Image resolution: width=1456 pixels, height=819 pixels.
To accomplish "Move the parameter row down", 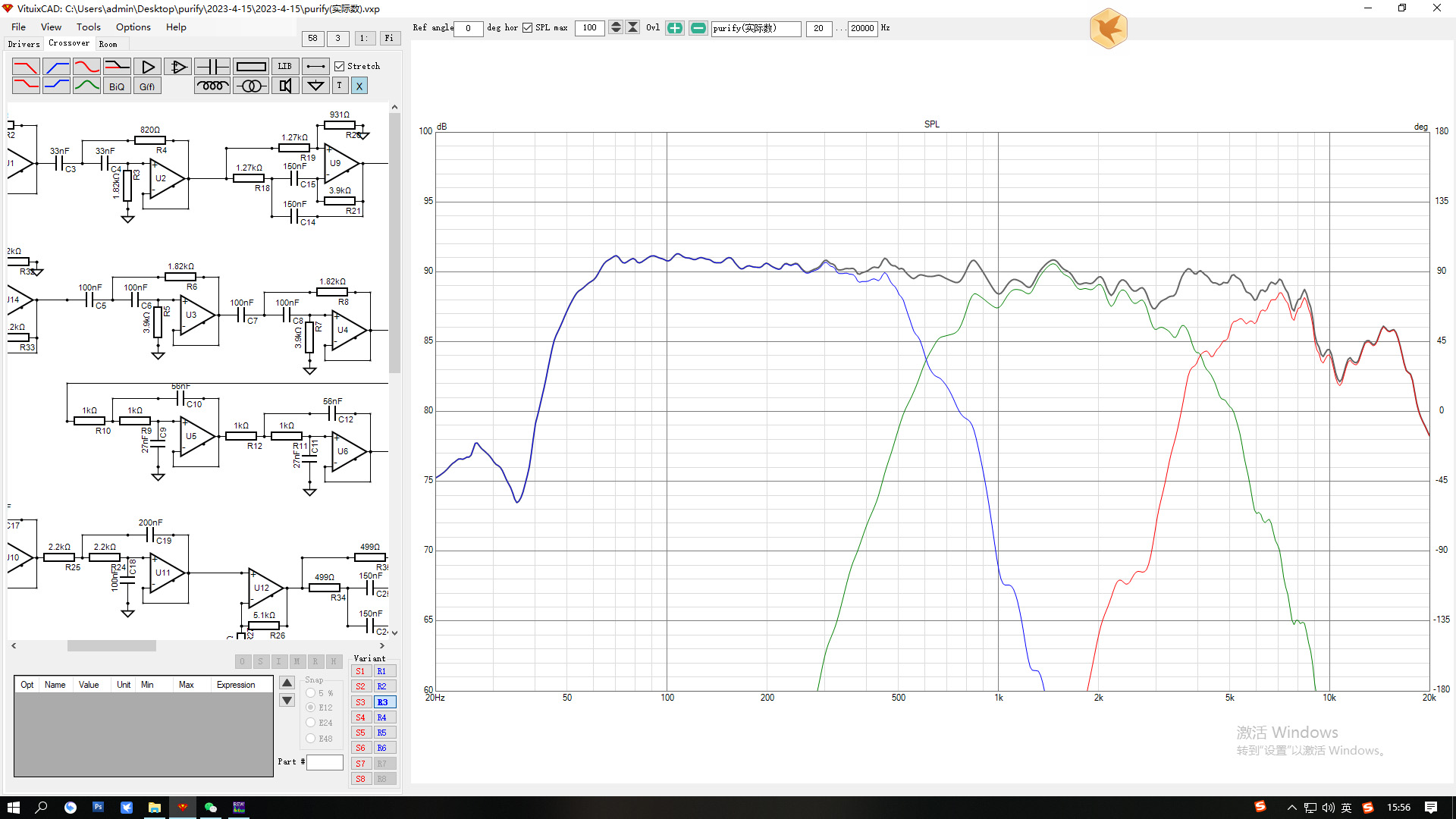I will click(x=287, y=701).
